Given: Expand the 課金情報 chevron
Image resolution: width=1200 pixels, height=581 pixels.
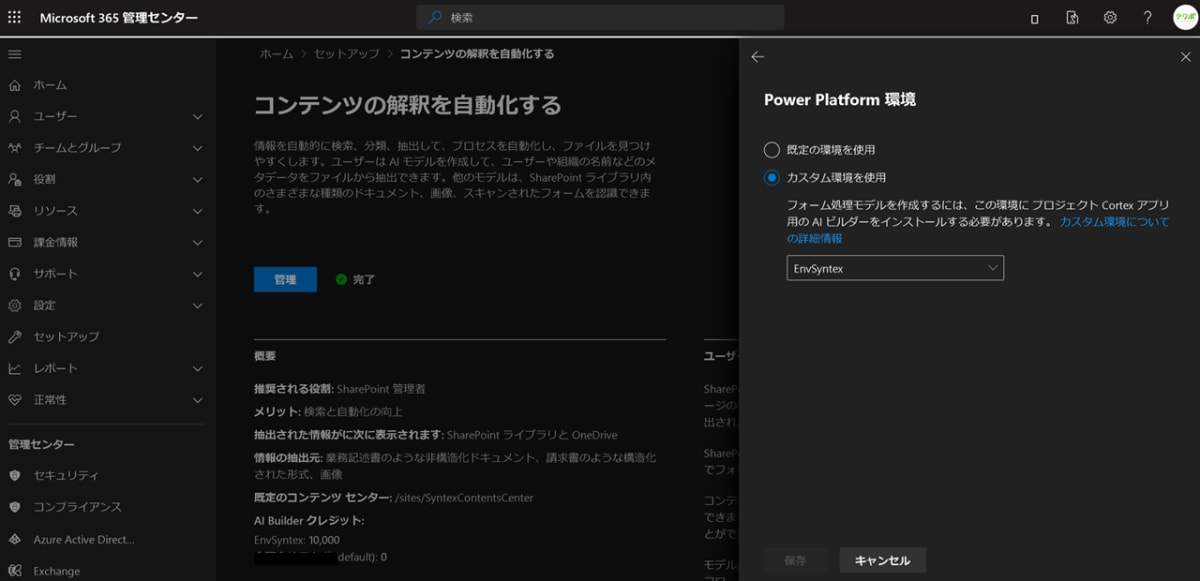Looking at the screenshot, I should (x=197, y=243).
